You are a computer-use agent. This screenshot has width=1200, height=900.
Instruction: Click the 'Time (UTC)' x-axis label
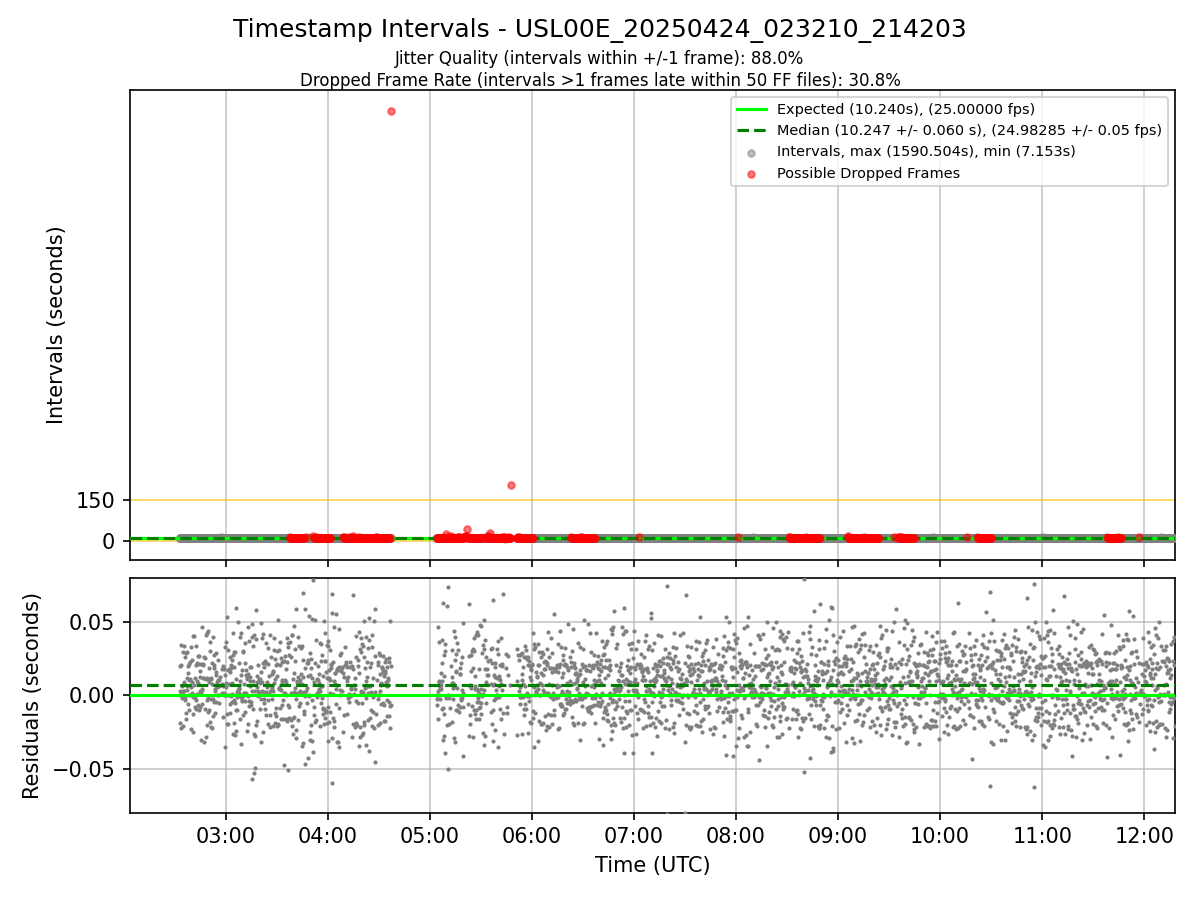point(652,865)
